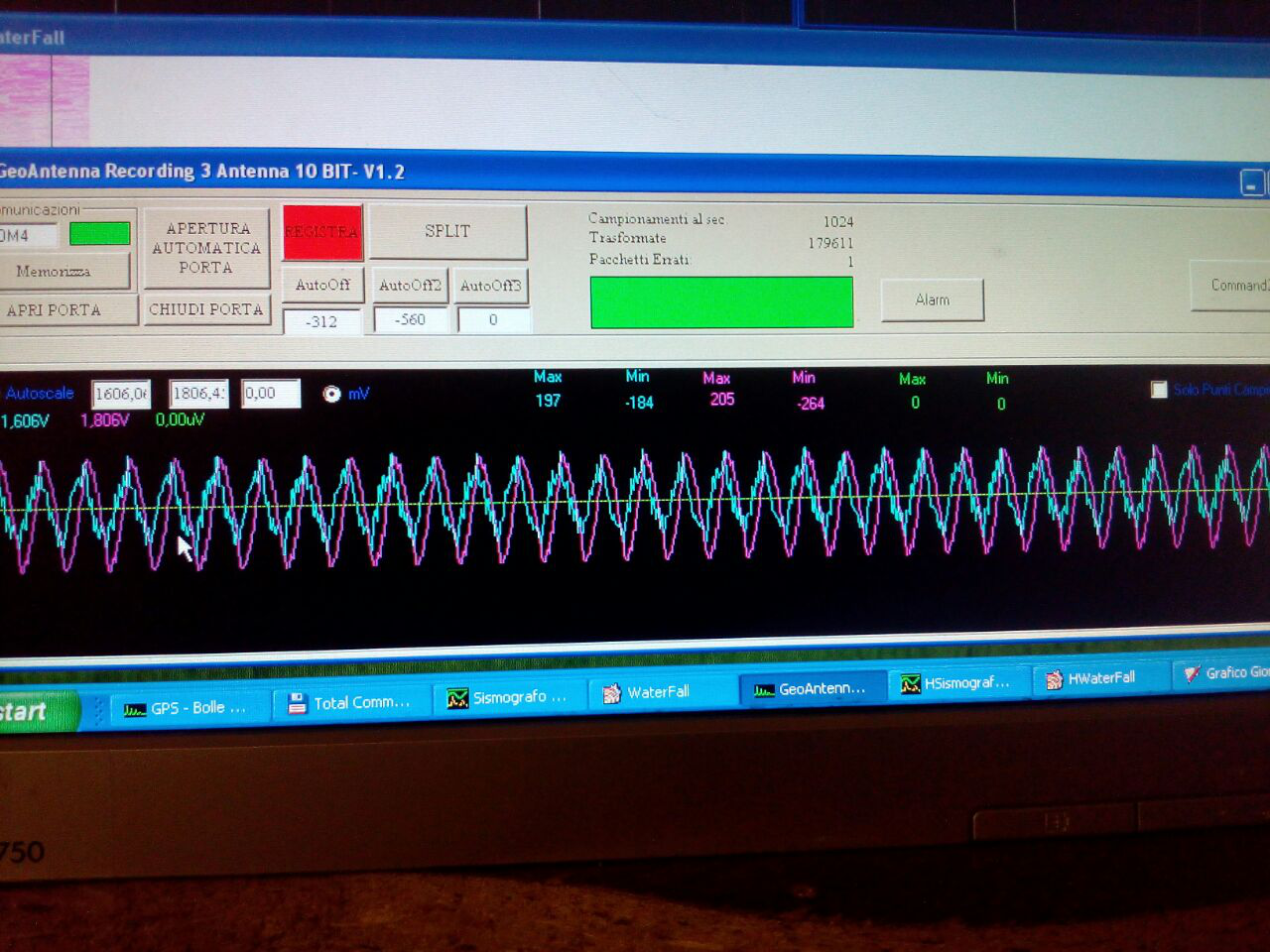Click the red REGISTRA record button
Image resolution: width=1270 pixels, height=952 pixels.
click(x=322, y=232)
